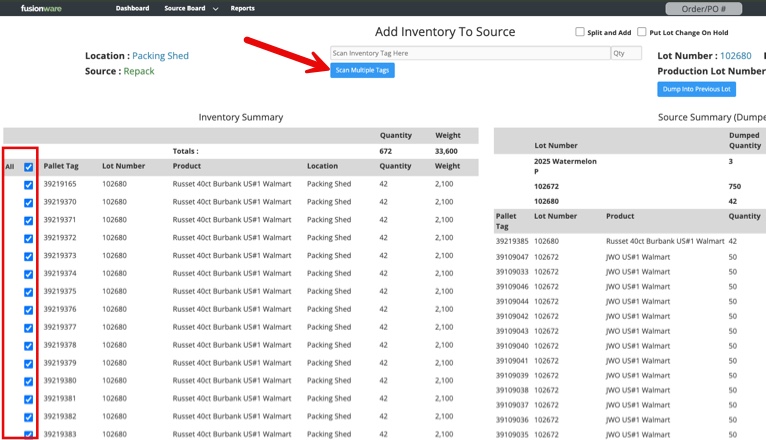Screen dimensions: 766x440
Task: Click the Repack source link
Action: (139, 71)
